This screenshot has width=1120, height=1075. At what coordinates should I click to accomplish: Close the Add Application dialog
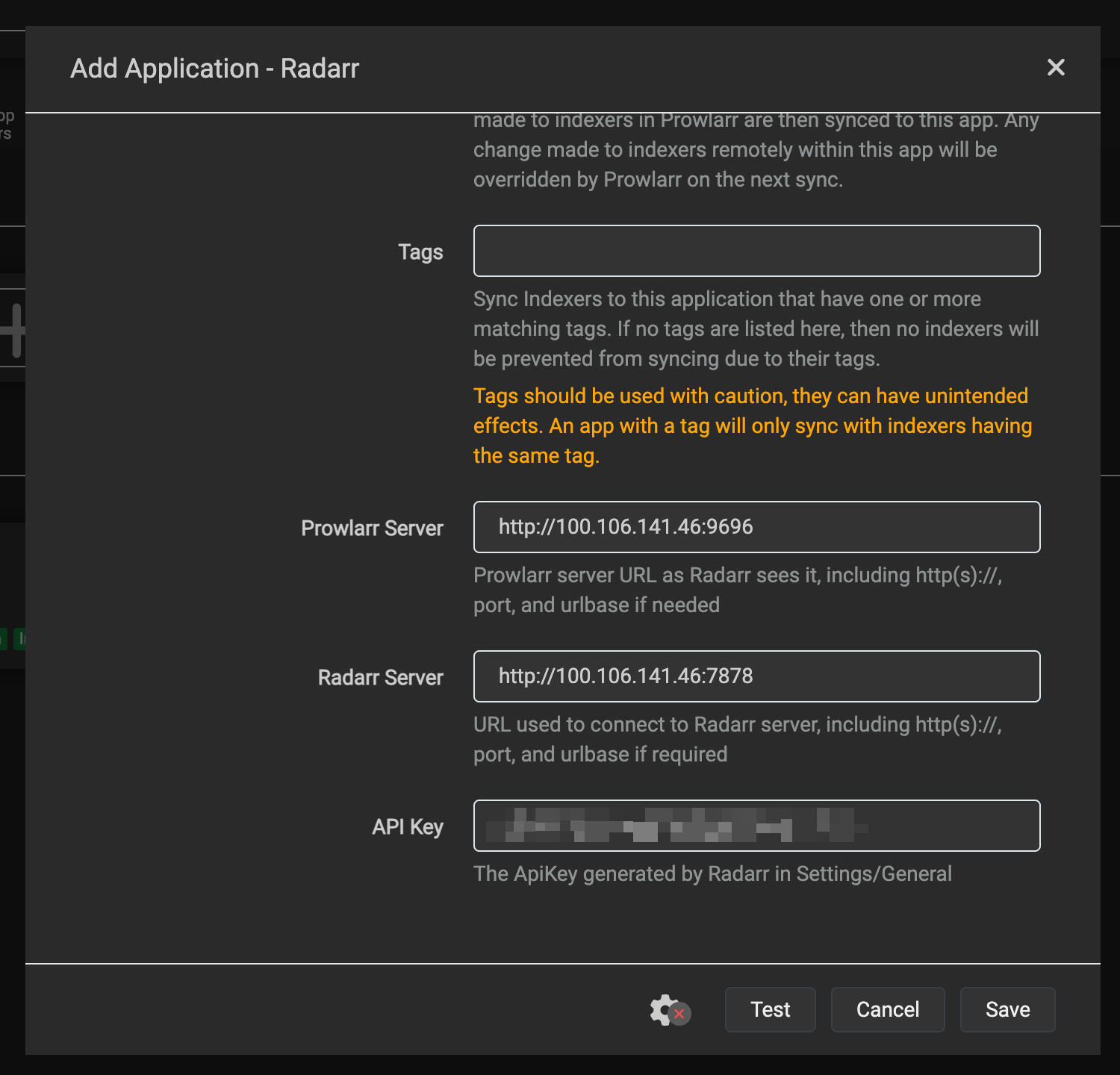(x=1056, y=68)
